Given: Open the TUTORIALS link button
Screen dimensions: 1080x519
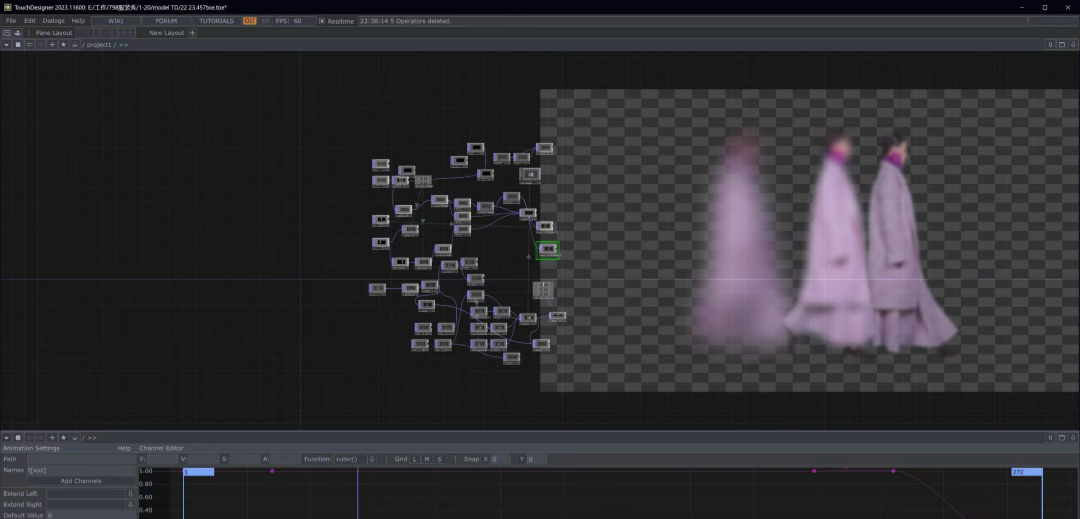Looking at the screenshot, I should tap(216, 21).
